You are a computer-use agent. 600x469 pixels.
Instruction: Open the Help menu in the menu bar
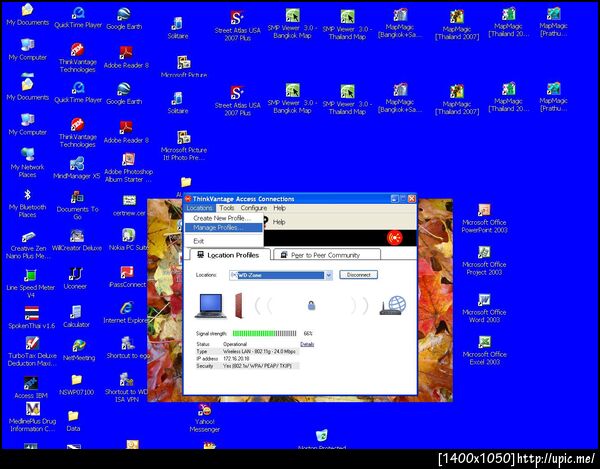(279, 208)
